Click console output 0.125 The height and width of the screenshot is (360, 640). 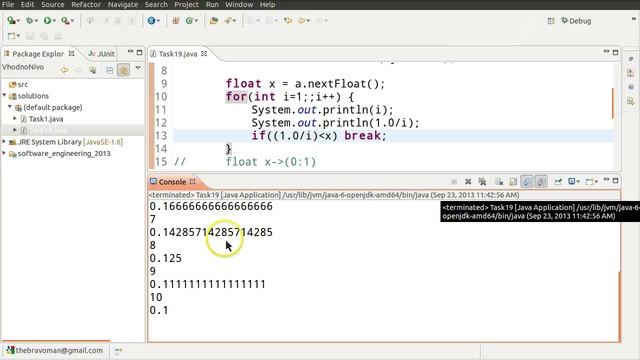[x=165, y=258]
